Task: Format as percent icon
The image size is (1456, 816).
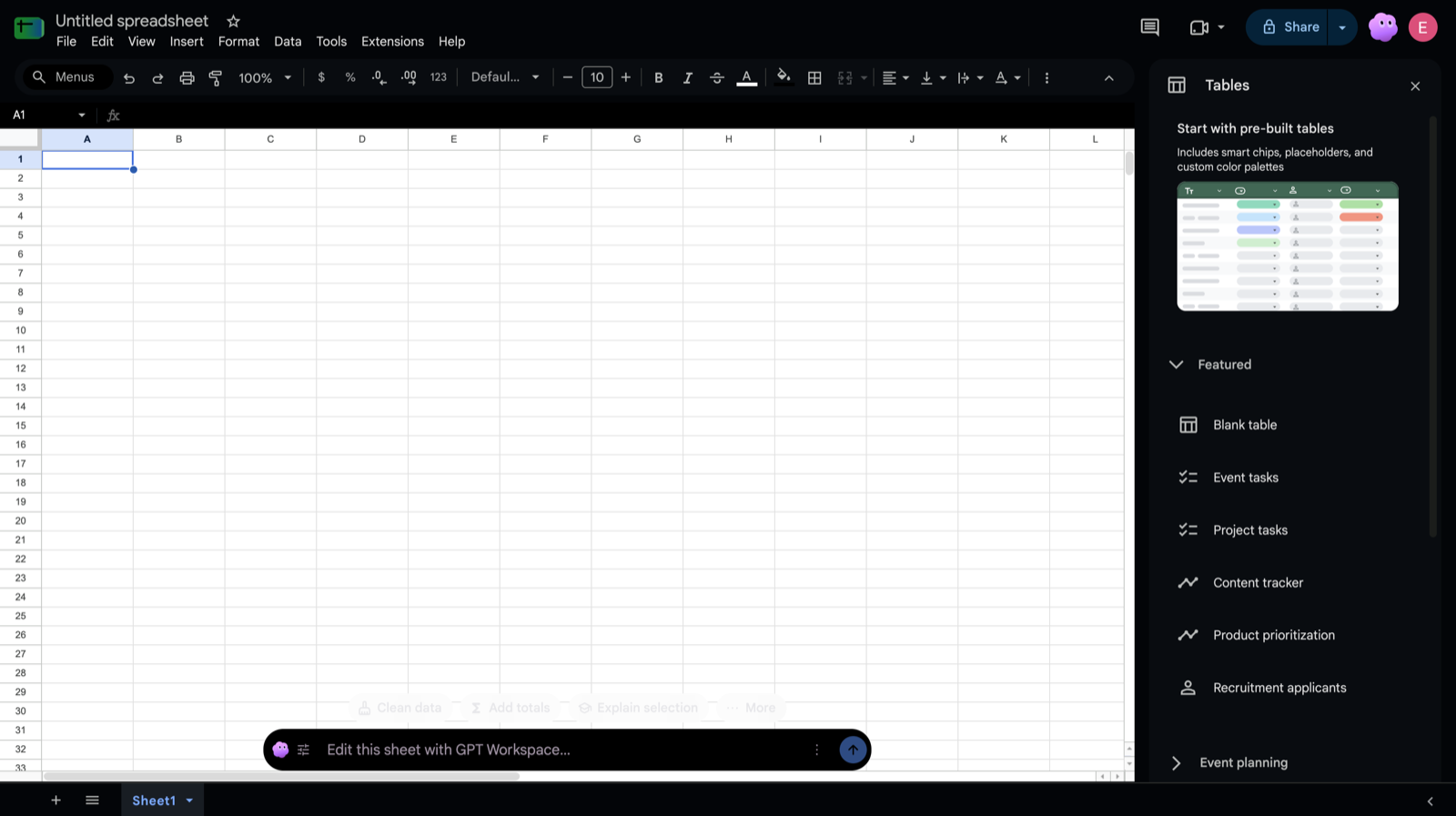Action: pyautogui.click(x=350, y=77)
